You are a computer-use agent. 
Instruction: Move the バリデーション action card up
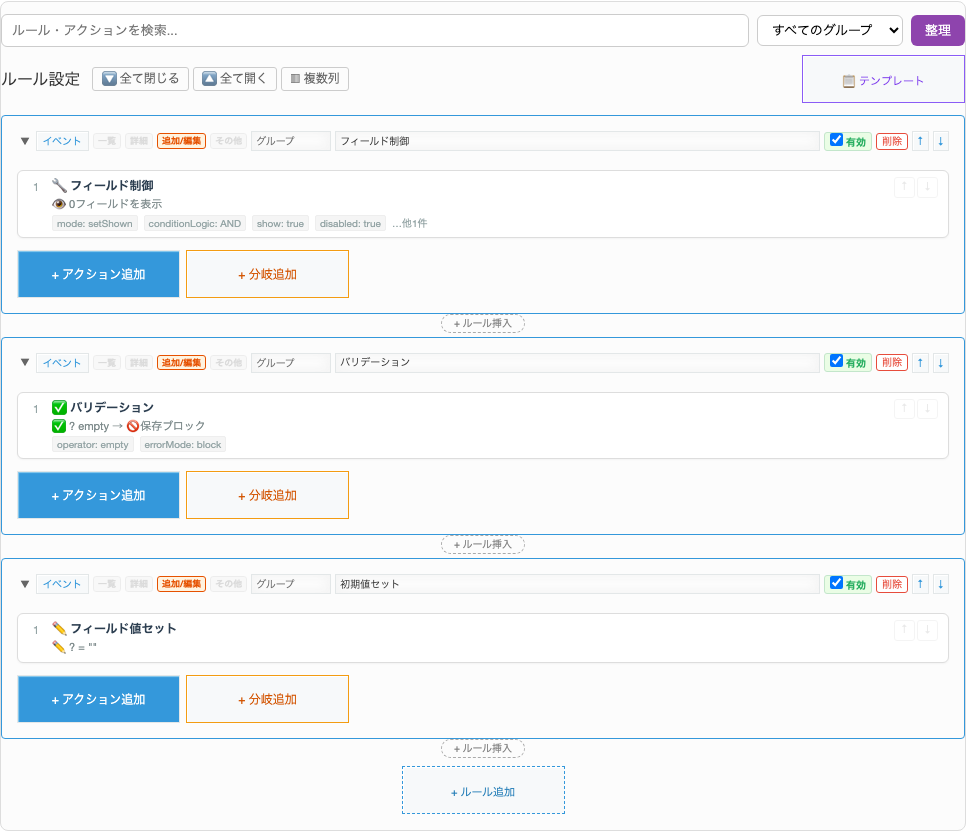[x=904, y=409]
